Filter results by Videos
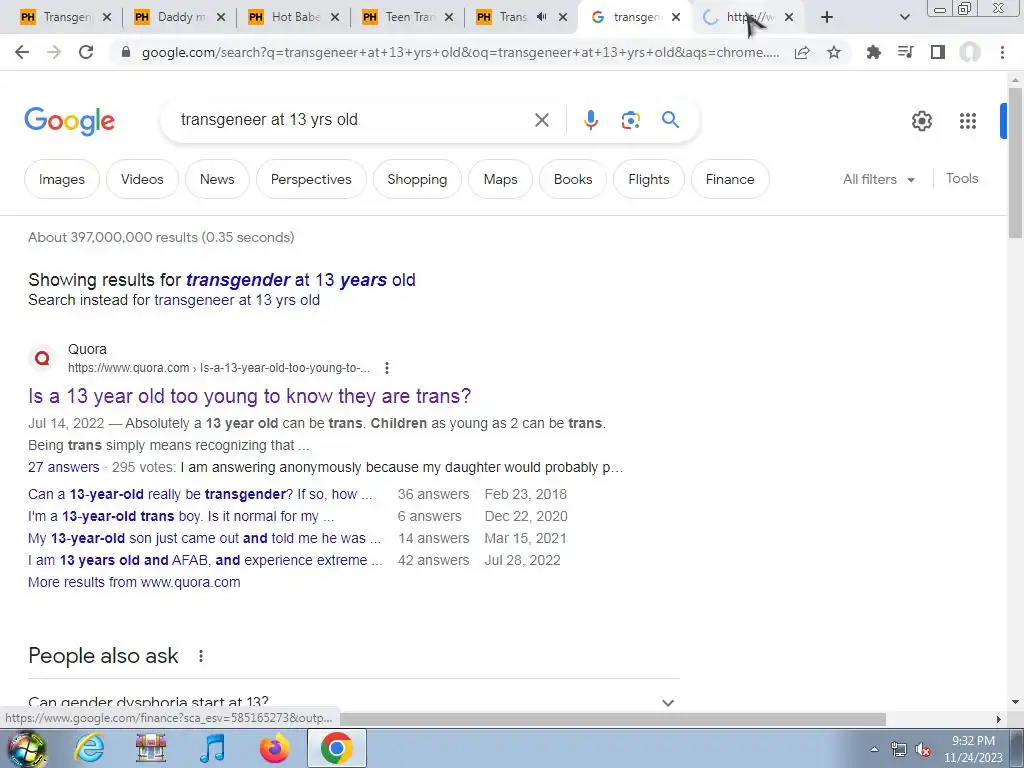This screenshot has width=1024, height=768. pyautogui.click(x=142, y=179)
